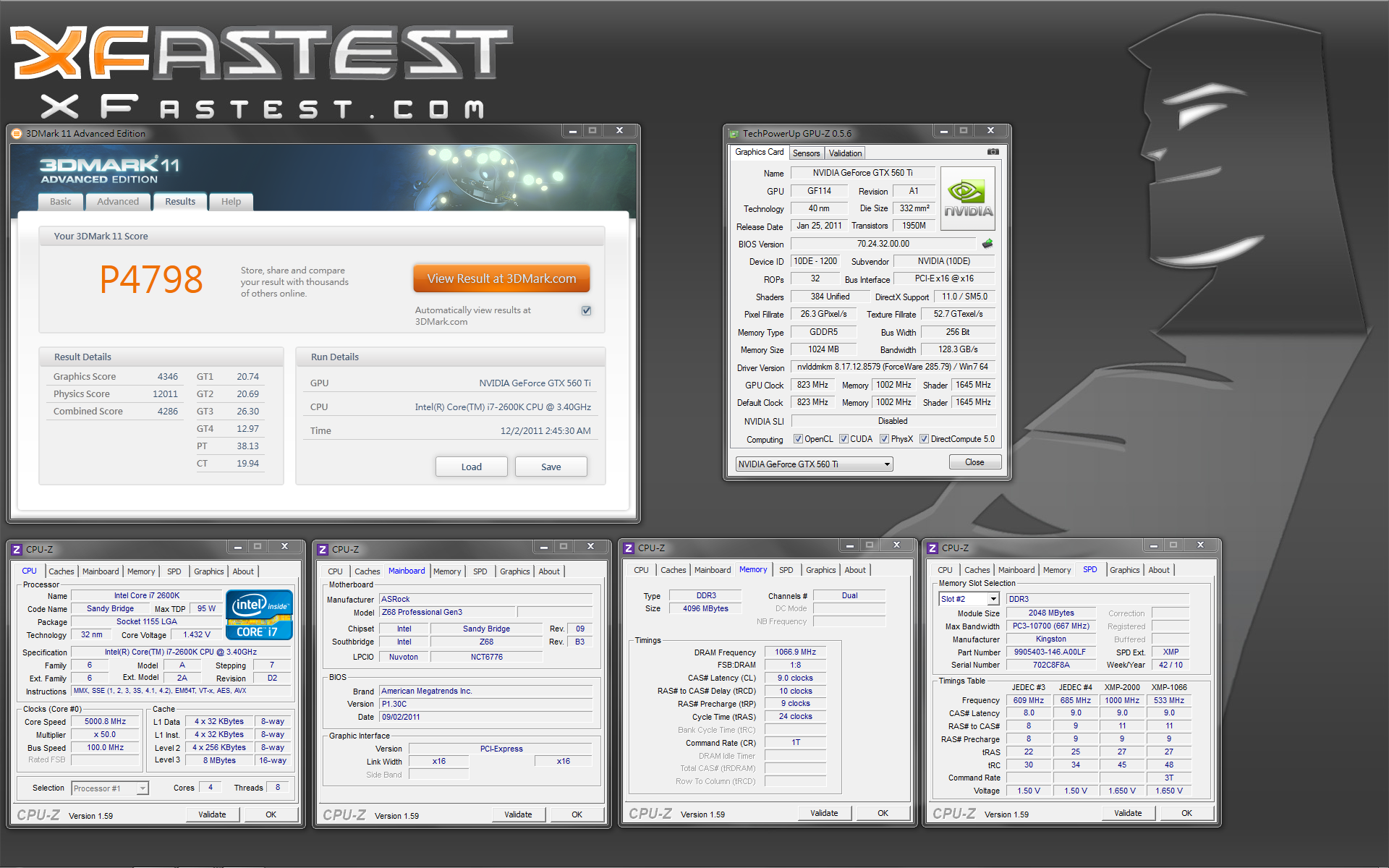Viewport: 1389px width, 868px height.
Task: Open the graphics card selection dropdown in GPU-Z
Action: pos(814,464)
